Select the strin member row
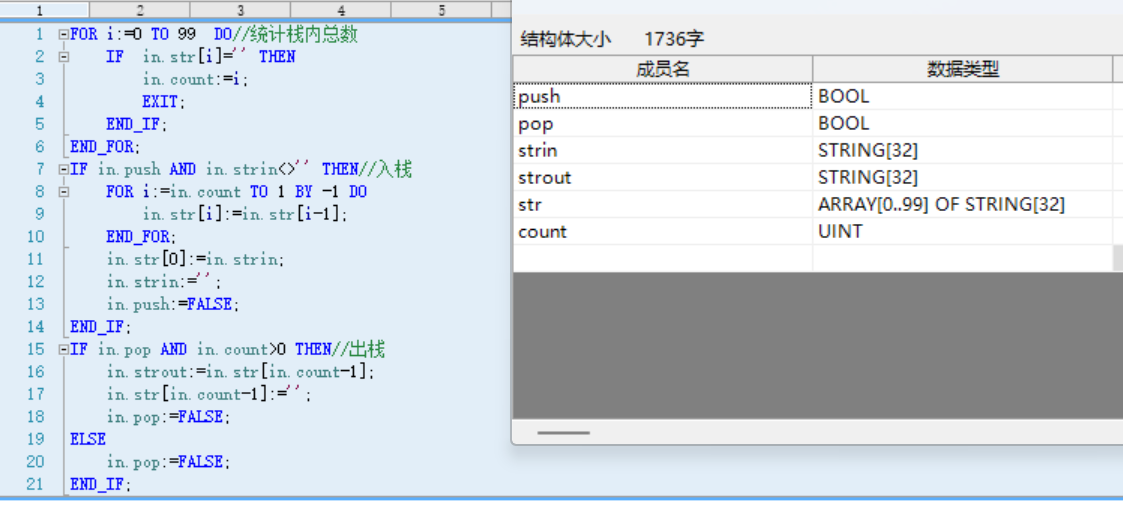Viewport: 1123px width, 505px height. coord(662,151)
